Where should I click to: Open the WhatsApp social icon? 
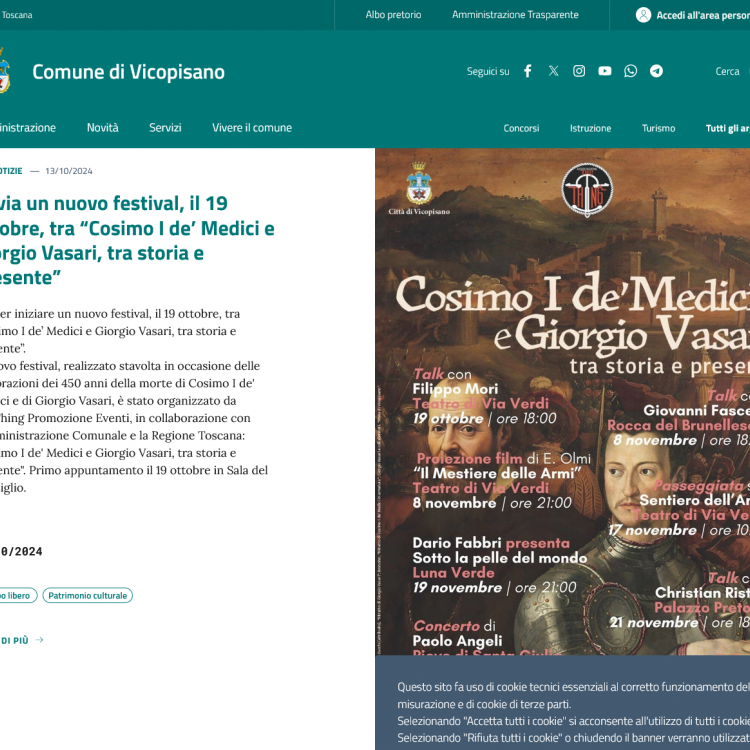tap(630, 71)
